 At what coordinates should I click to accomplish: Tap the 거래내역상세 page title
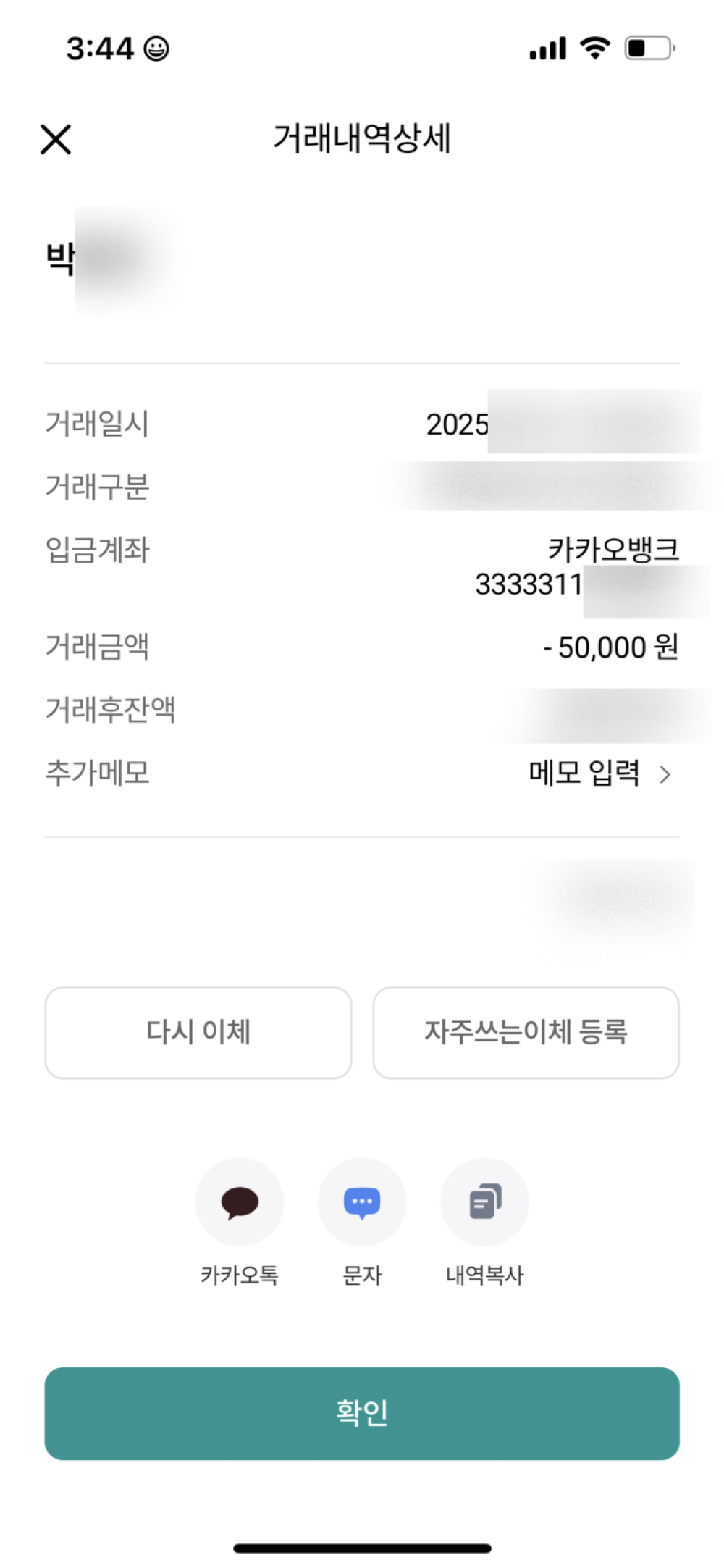(x=362, y=138)
